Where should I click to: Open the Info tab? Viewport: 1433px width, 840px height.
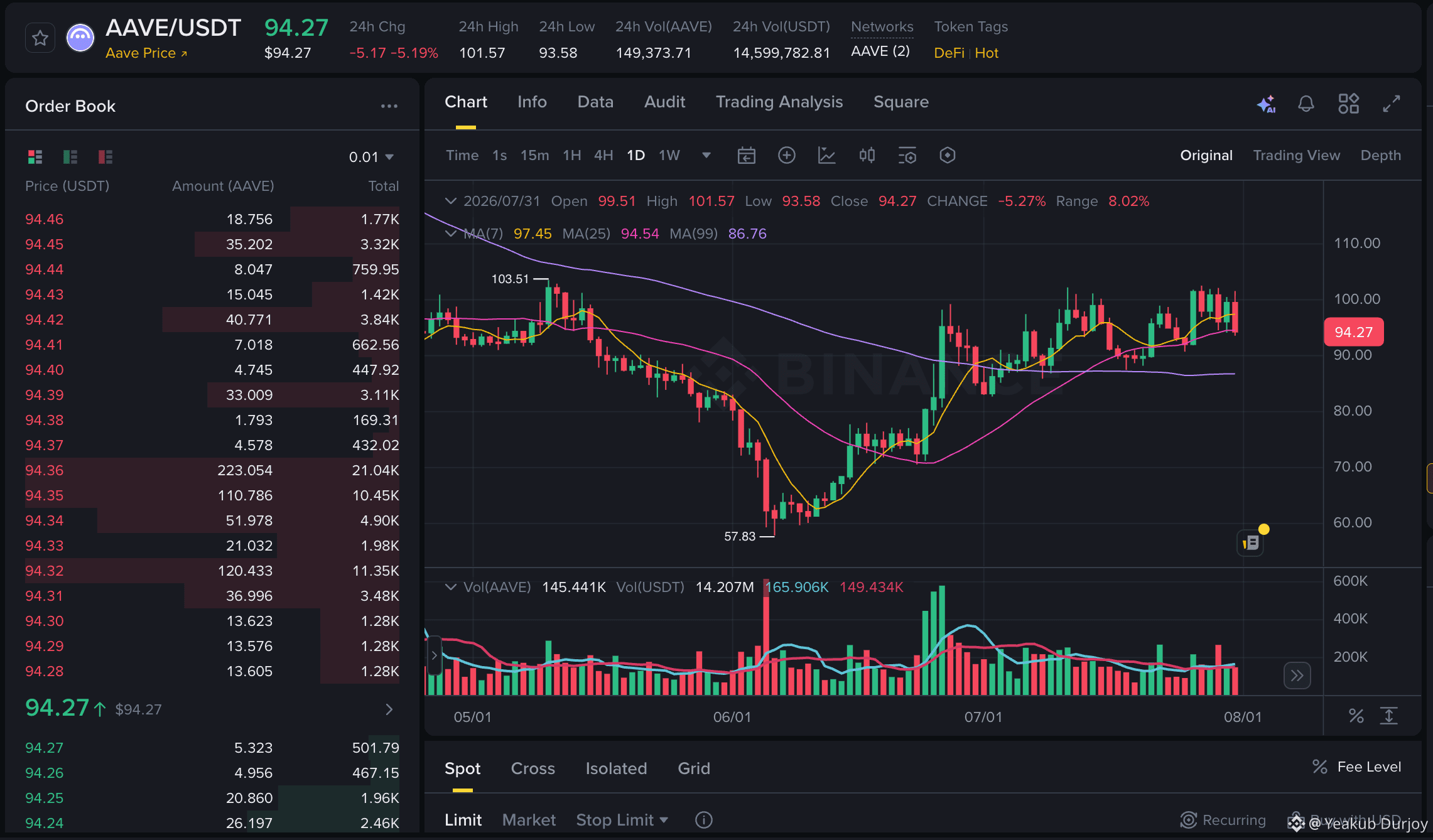[x=532, y=102]
